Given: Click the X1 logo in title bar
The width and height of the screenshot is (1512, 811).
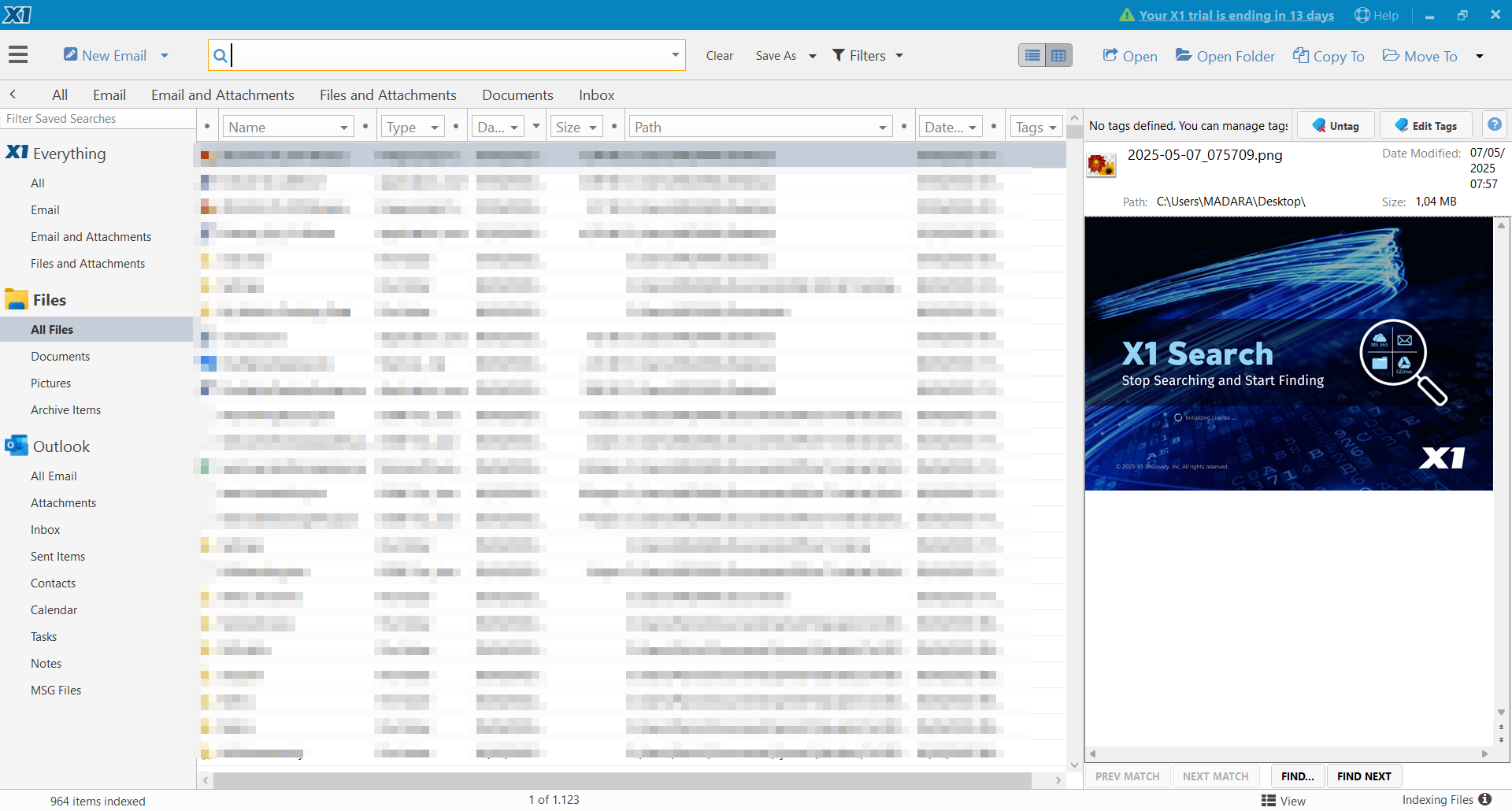Looking at the screenshot, I should click(17, 14).
